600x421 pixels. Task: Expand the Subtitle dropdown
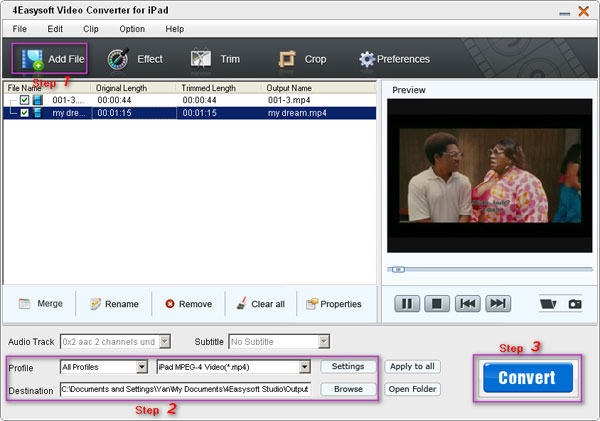point(324,341)
